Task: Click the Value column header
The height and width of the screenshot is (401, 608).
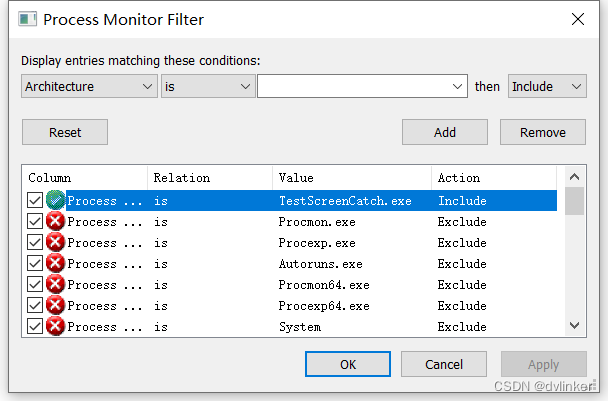Action: point(351,178)
